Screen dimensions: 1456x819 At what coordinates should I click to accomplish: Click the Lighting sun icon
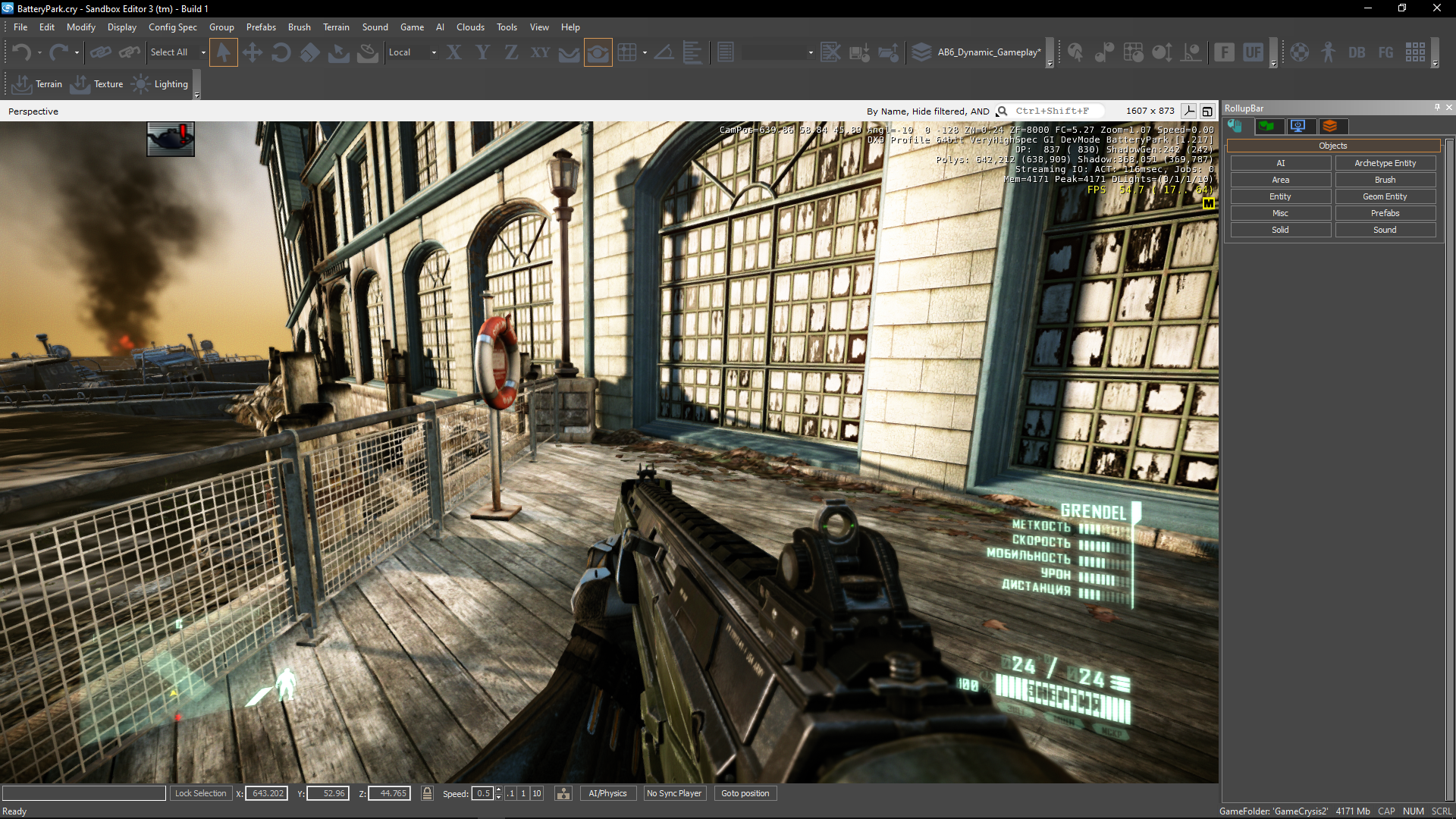pos(141,84)
